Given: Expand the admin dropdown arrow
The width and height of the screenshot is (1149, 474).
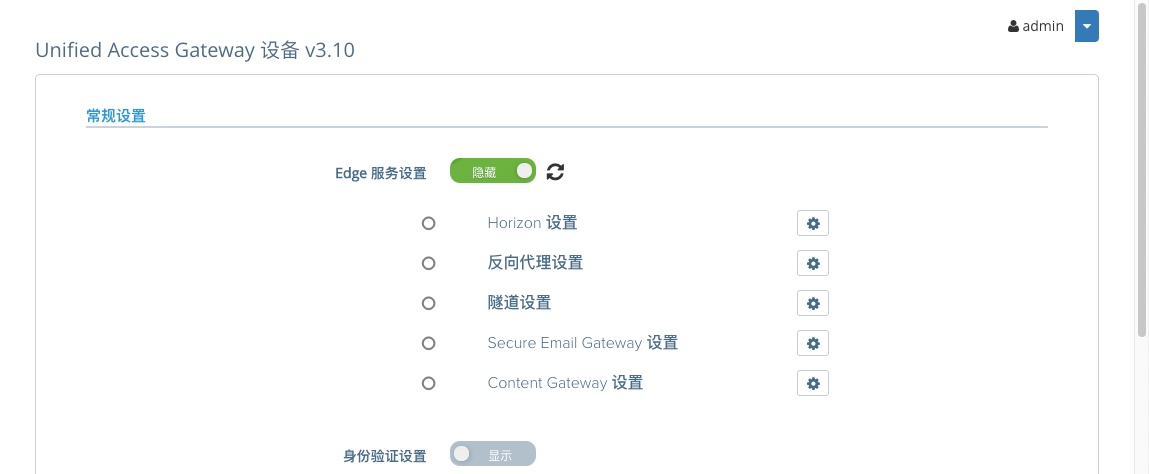Looking at the screenshot, I should [x=1087, y=26].
